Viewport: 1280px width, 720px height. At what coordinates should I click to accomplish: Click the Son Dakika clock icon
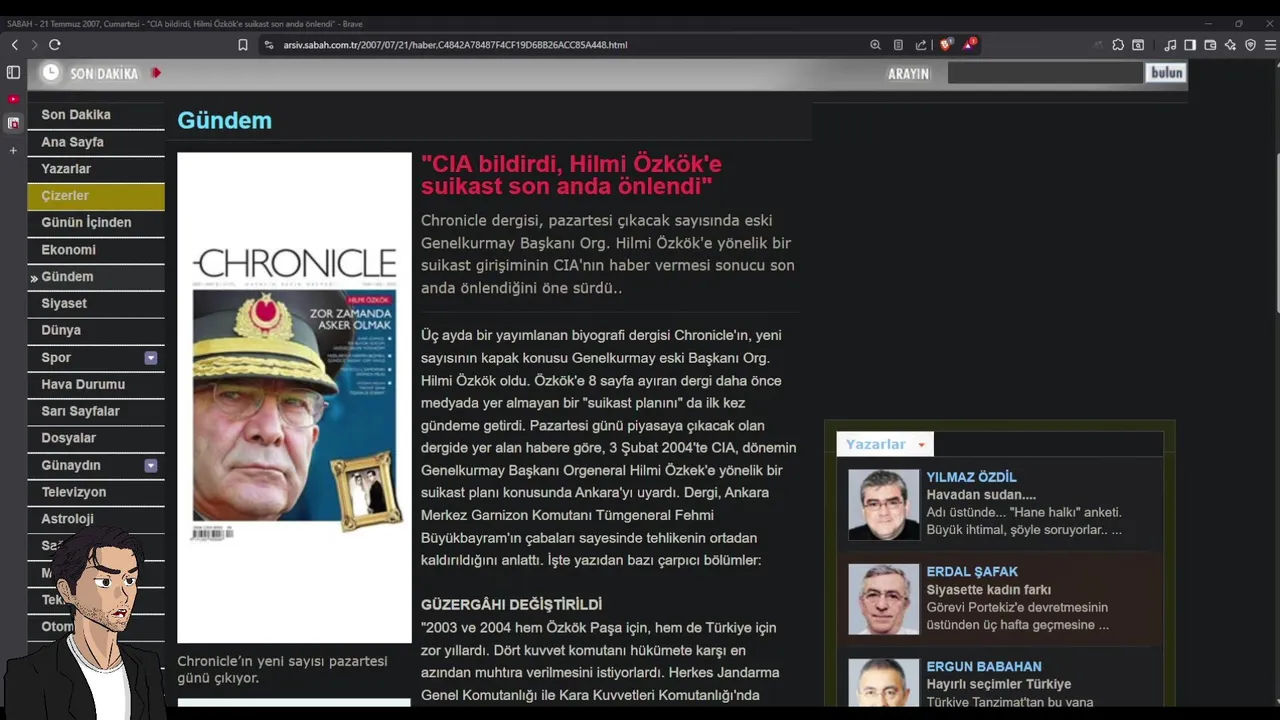coord(50,73)
